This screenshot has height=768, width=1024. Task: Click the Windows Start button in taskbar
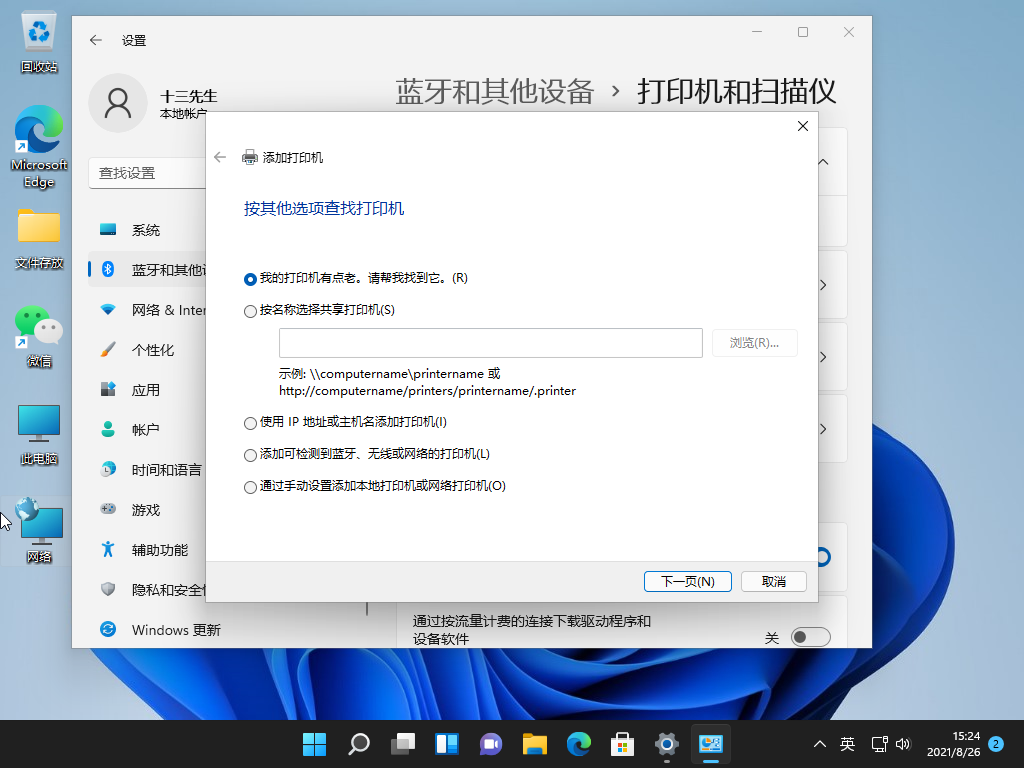coord(314,744)
